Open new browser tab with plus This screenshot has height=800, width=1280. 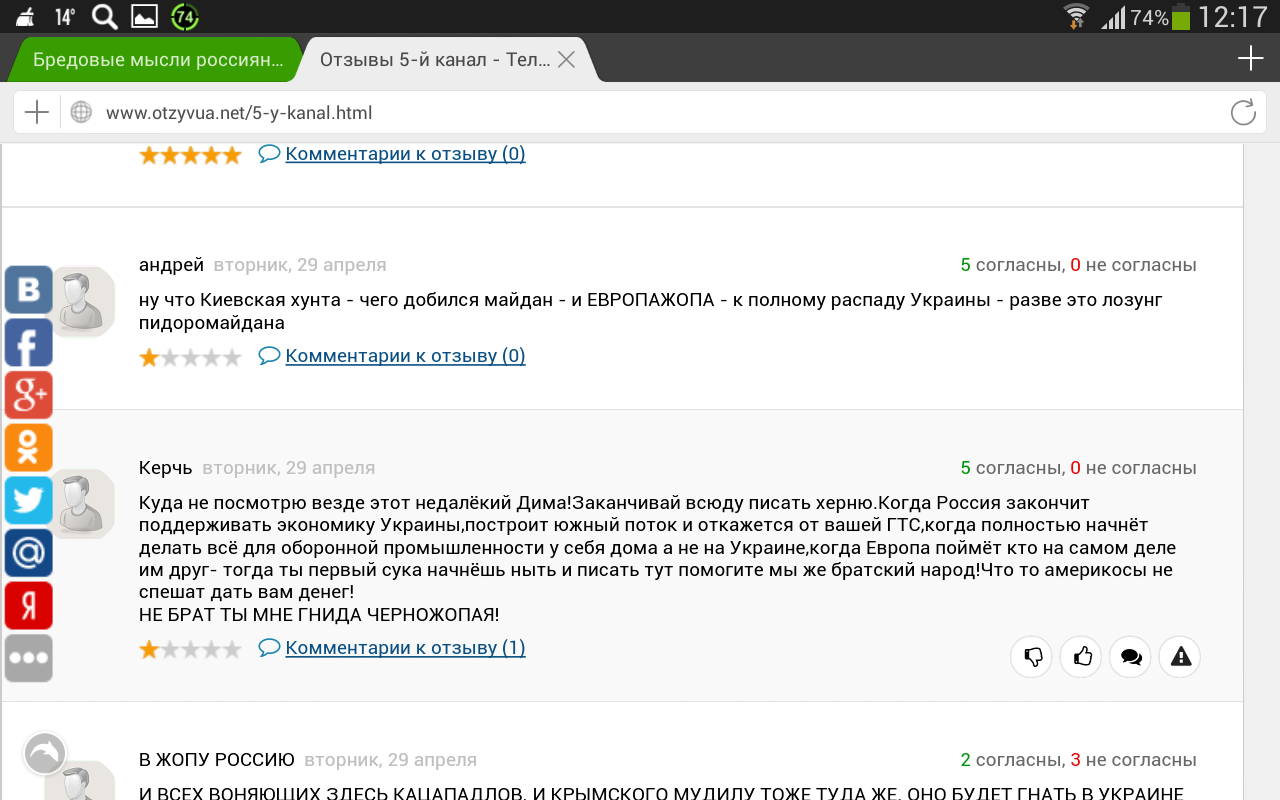(x=1250, y=59)
